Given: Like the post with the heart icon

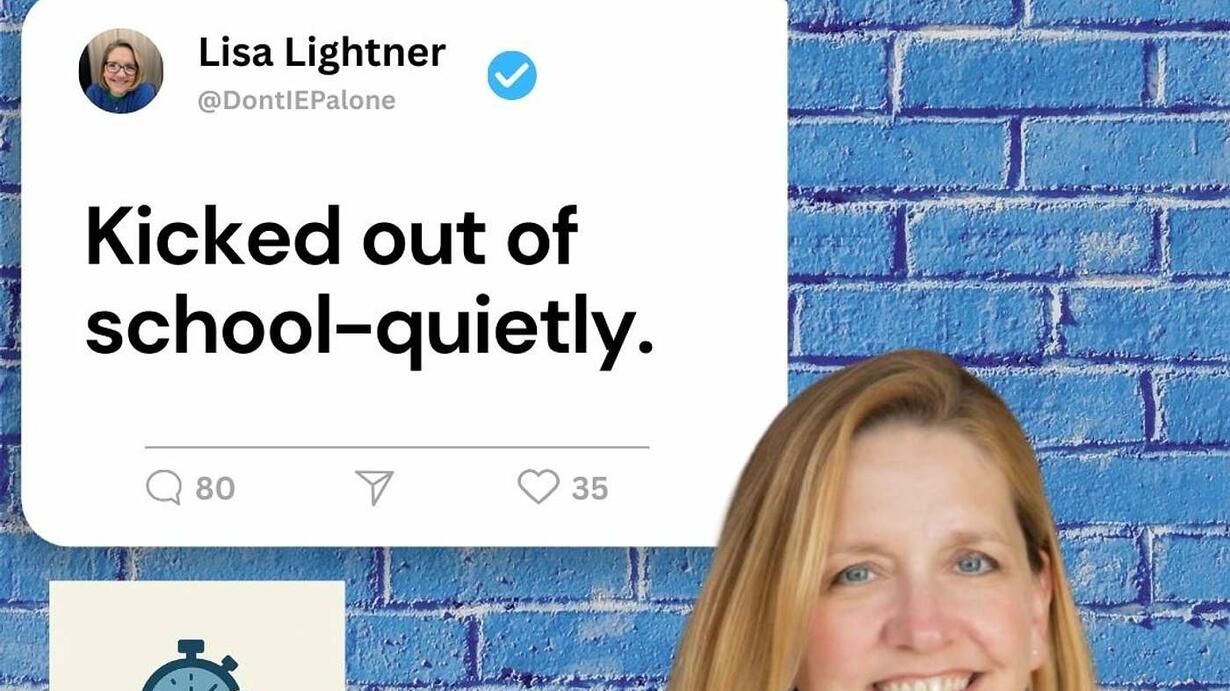Looking at the screenshot, I should pyautogui.click(x=538, y=487).
